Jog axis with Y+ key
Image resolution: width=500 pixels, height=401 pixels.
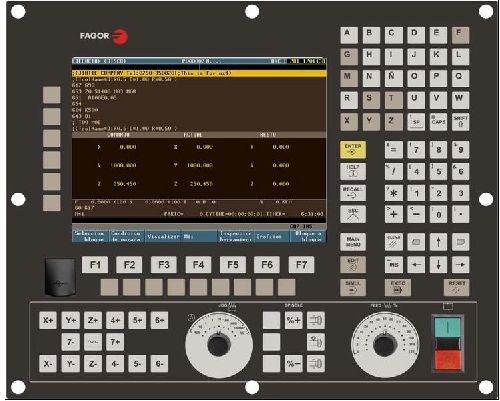(x=70, y=320)
